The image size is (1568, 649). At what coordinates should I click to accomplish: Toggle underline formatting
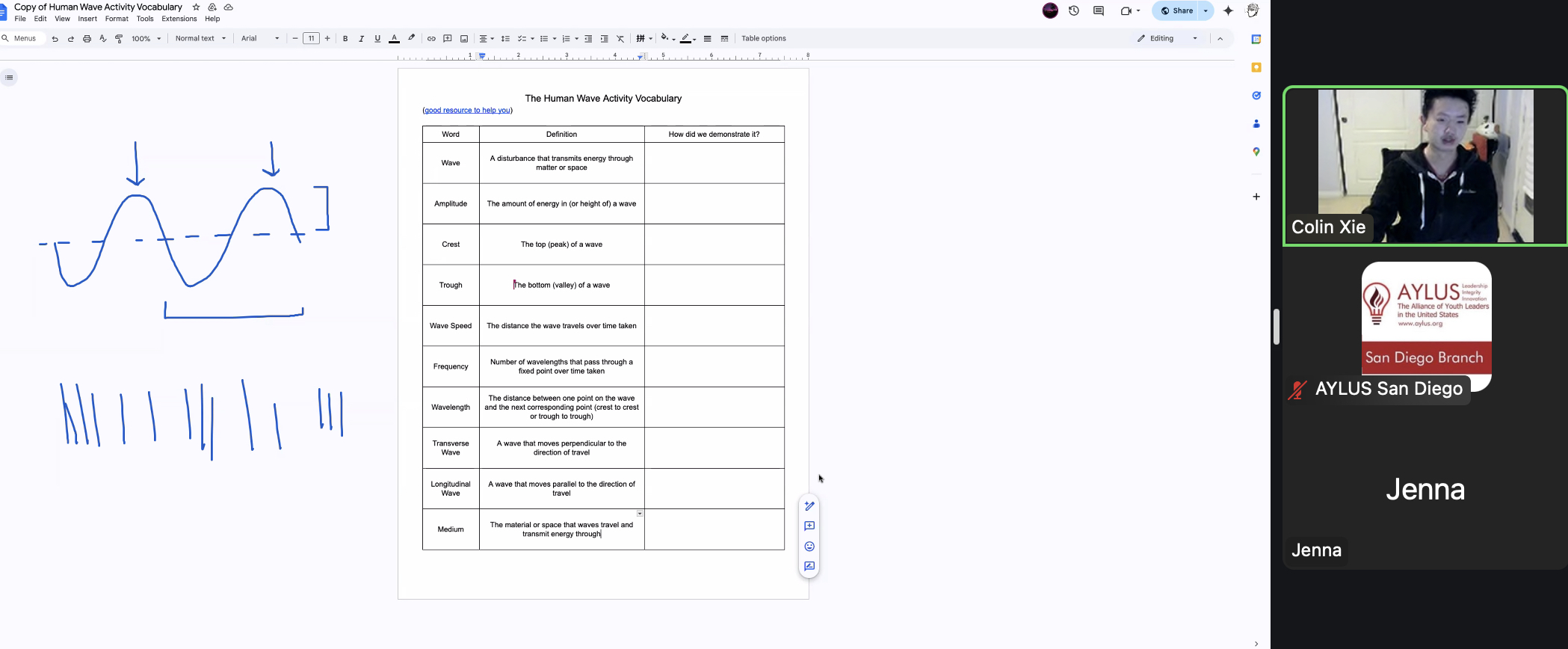click(377, 39)
